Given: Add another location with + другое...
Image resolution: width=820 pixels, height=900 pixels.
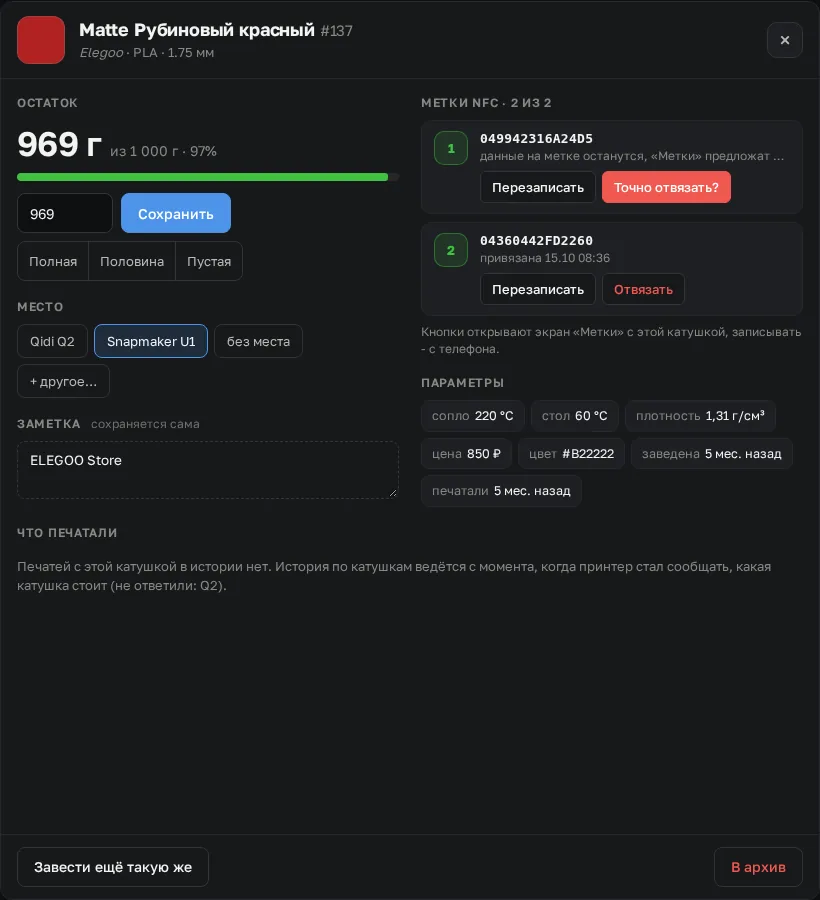Looking at the screenshot, I should [x=63, y=382].
